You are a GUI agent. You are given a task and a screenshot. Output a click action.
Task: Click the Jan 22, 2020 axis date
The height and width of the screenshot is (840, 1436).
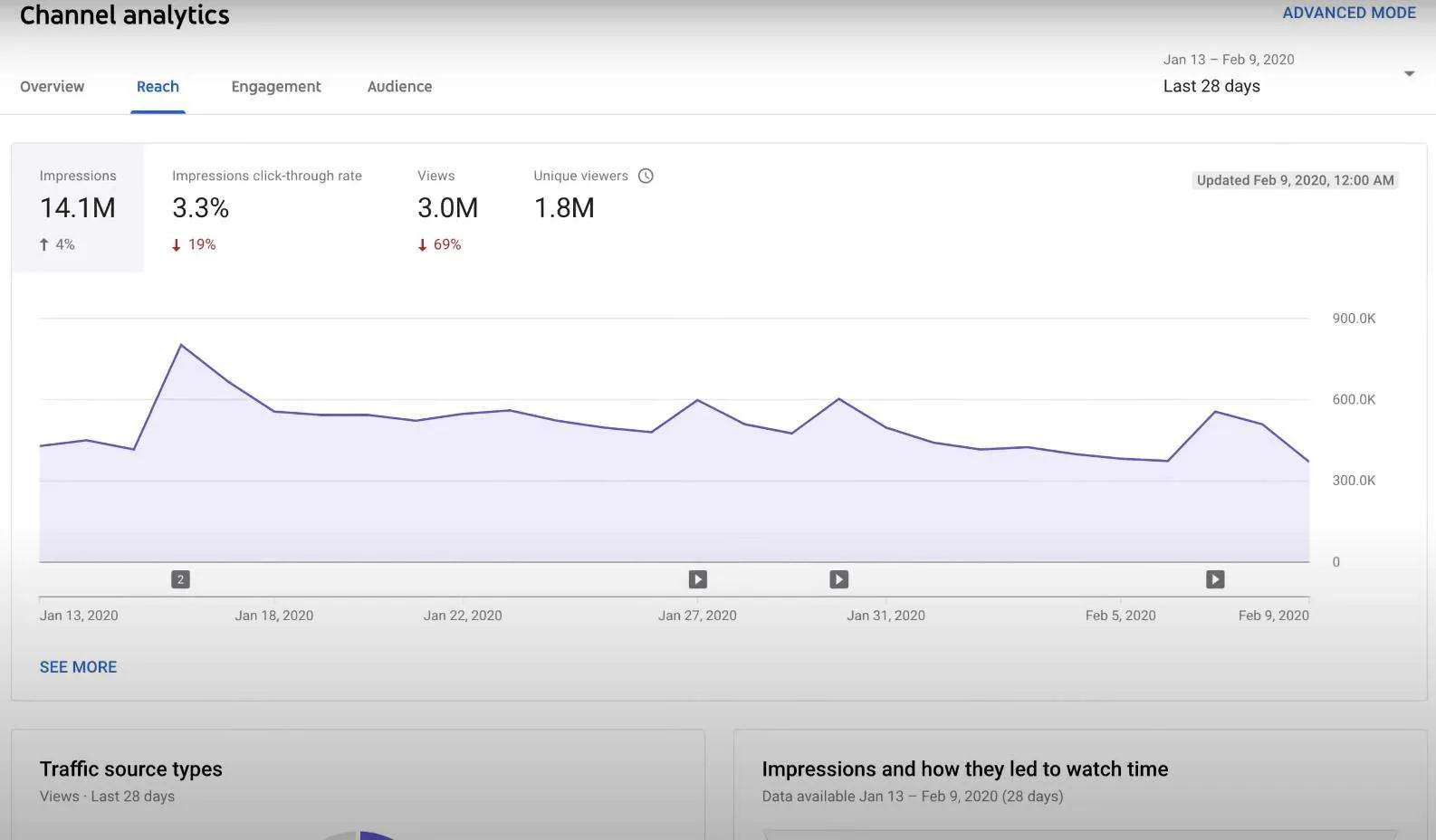pyautogui.click(x=463, y=616)
